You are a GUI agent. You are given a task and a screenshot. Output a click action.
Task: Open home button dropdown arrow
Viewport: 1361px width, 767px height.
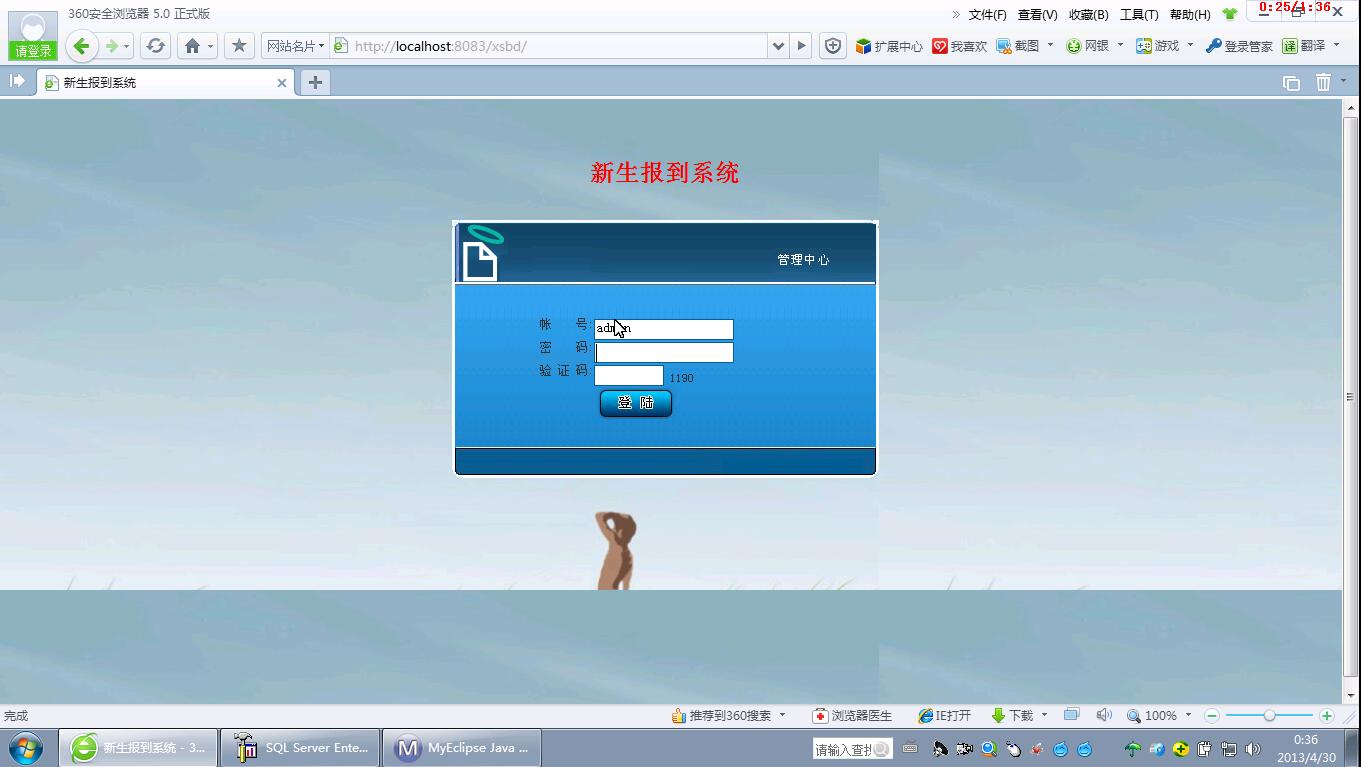[210, 47]
